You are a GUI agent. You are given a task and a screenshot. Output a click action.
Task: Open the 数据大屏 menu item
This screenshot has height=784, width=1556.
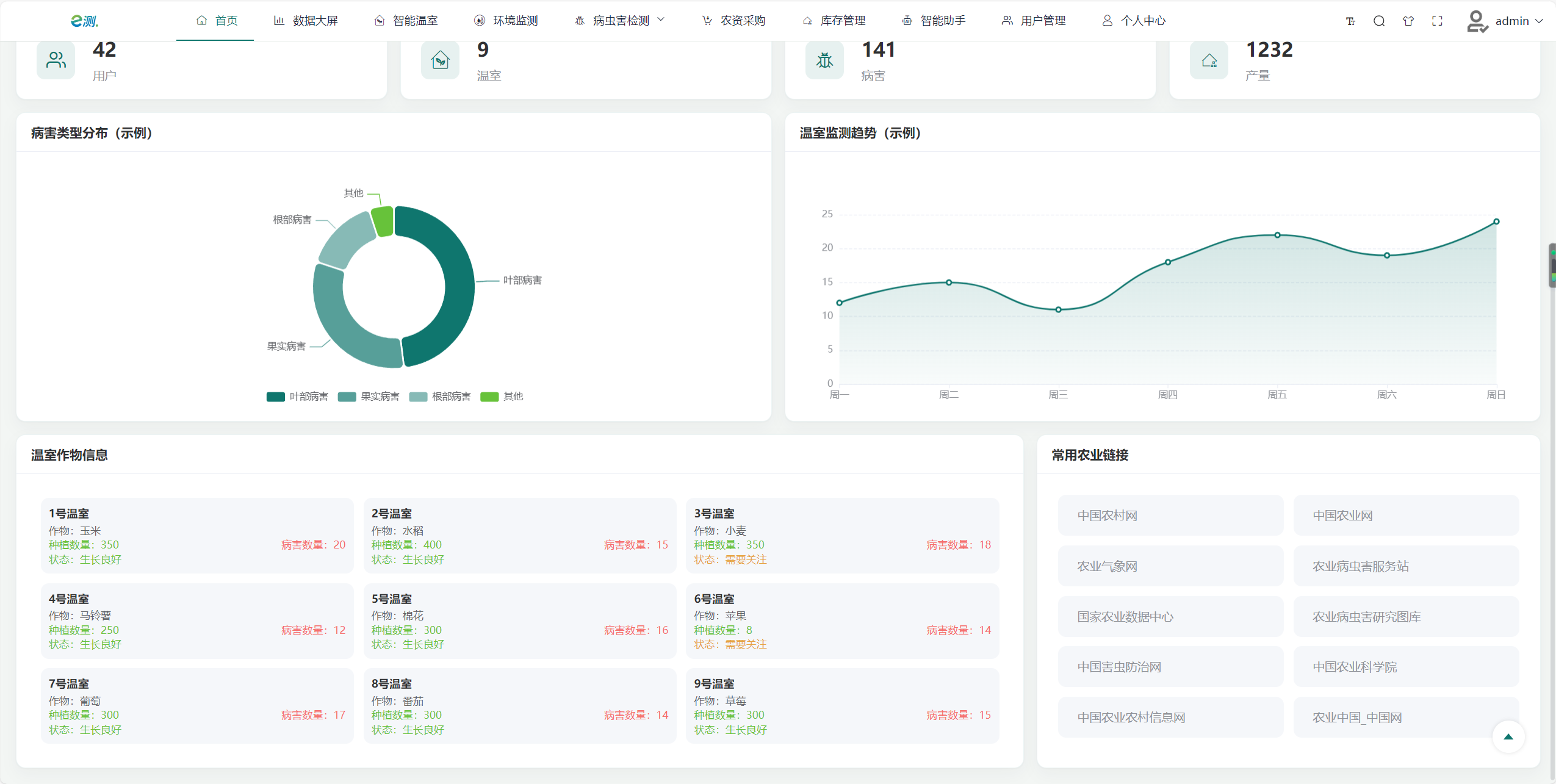tap(305, 21)
